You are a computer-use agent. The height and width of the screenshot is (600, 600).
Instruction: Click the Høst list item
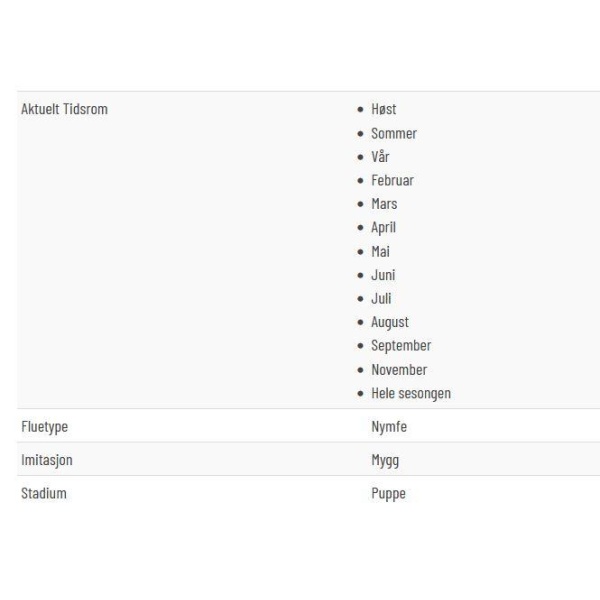pos(383,109)
